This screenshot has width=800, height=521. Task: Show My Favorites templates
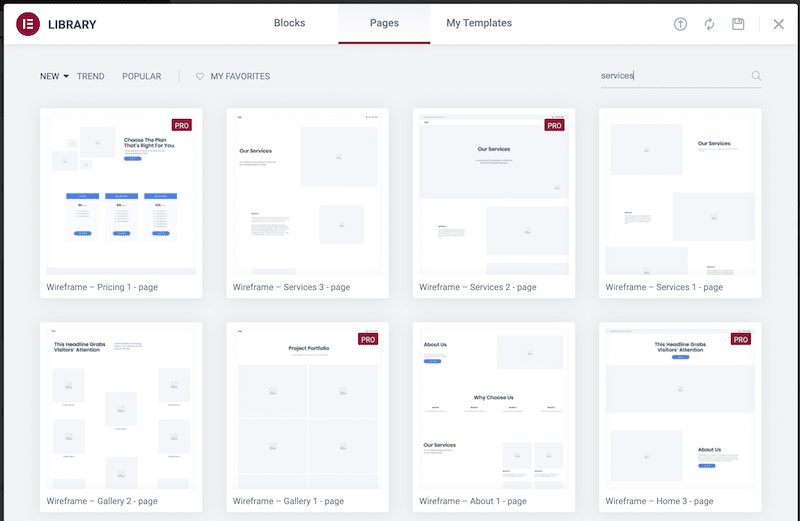coord(240,76)
